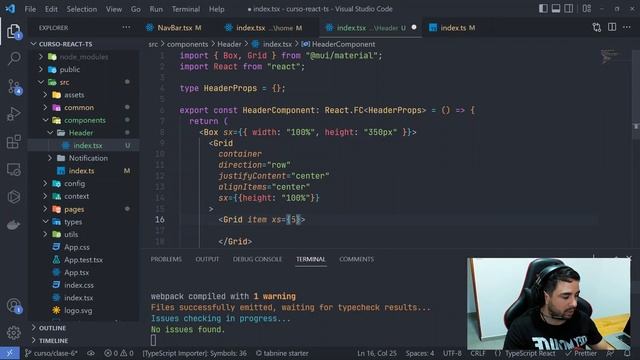
Task: Open App.test.tsx in Explorer
Action: click(83, 260)
